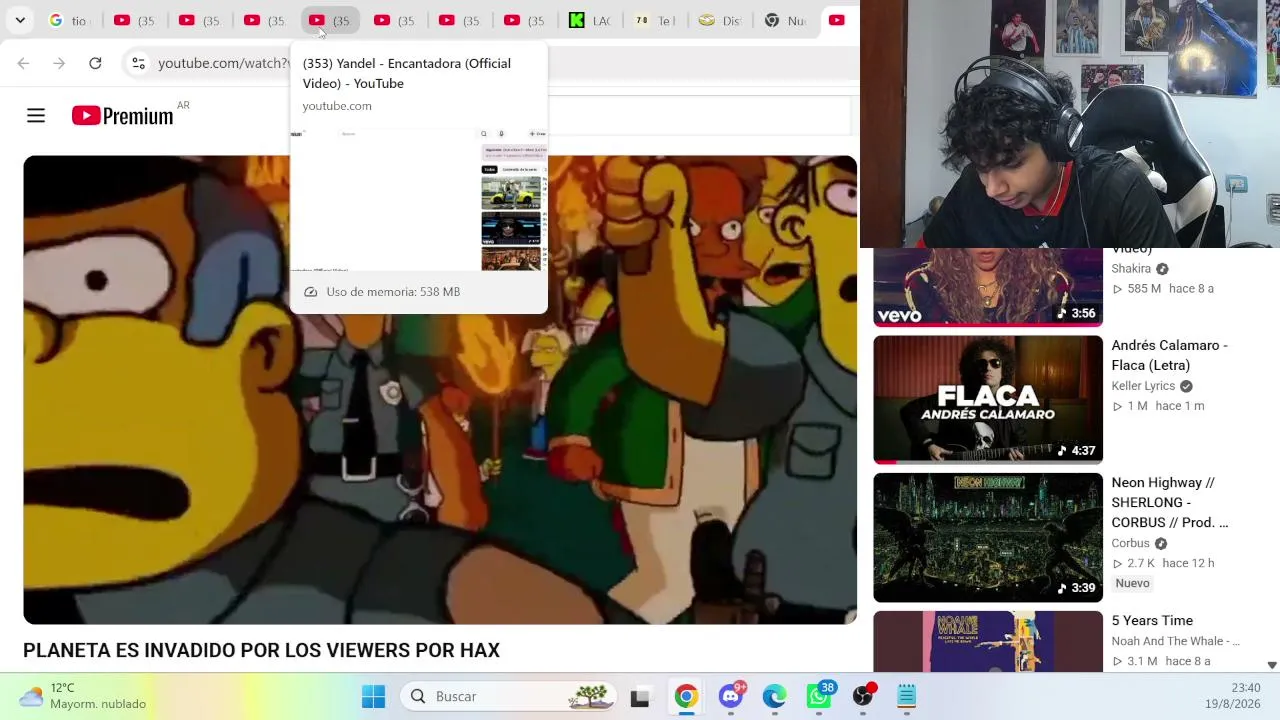
Task: Open Task View on the taskbar
Action: (x=640, y=696)
